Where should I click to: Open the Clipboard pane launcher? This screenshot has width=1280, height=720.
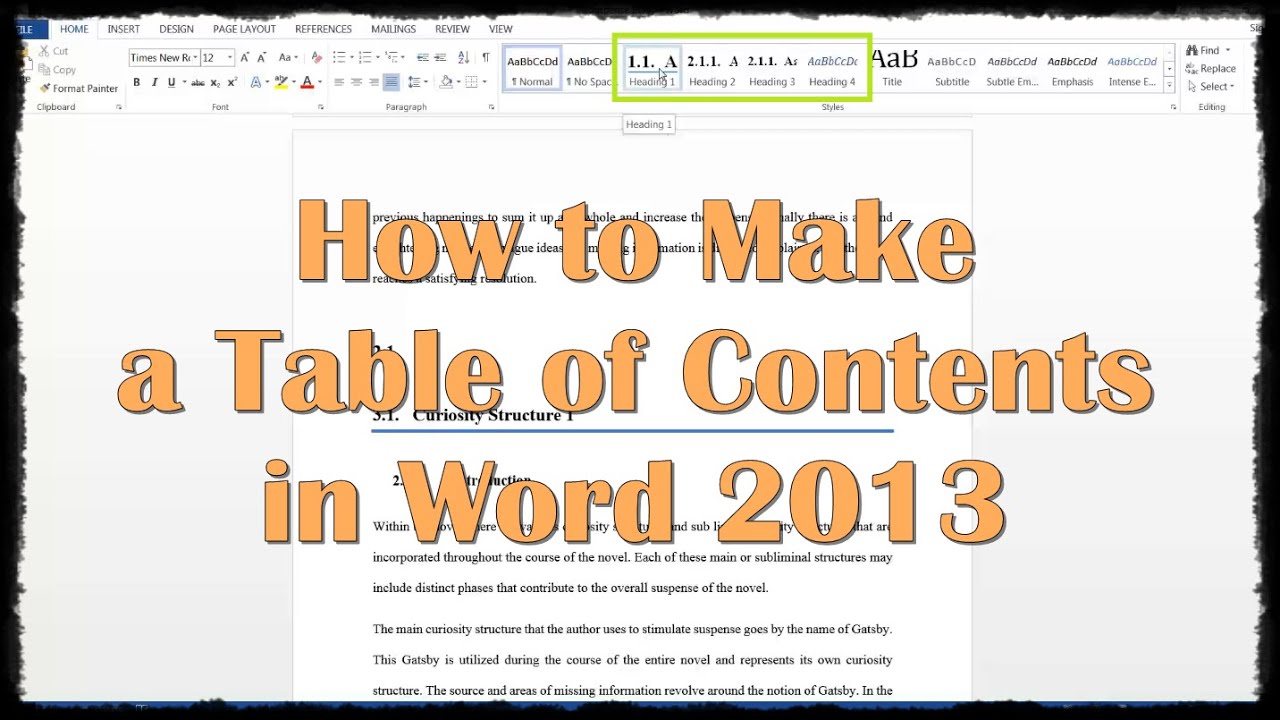point(118,107)
